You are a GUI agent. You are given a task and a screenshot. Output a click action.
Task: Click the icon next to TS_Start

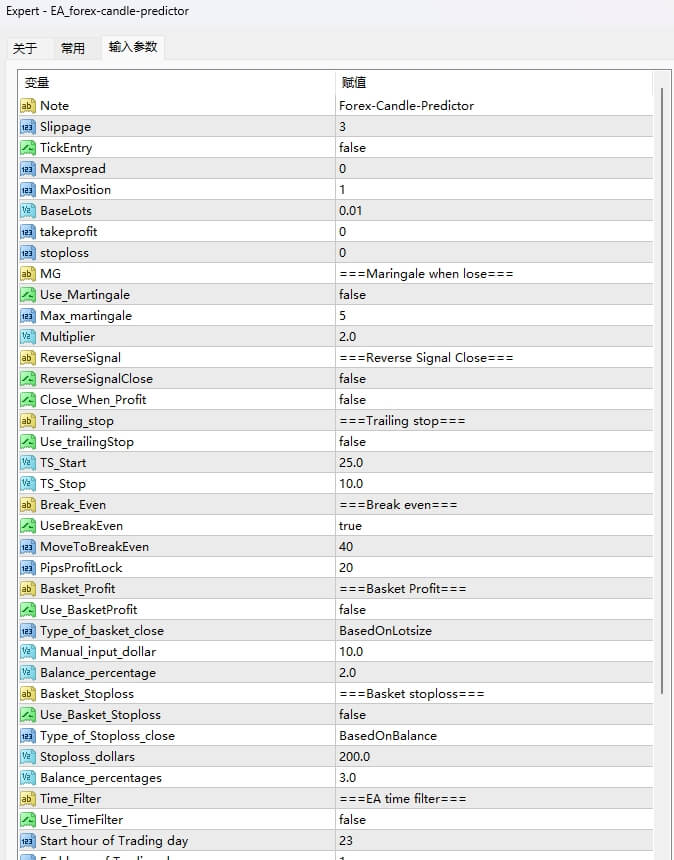coord(28,463)
